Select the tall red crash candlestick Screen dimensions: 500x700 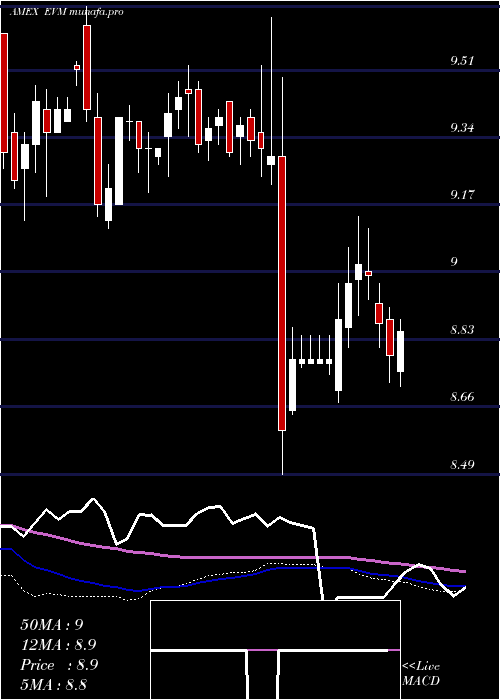(282, 293)
